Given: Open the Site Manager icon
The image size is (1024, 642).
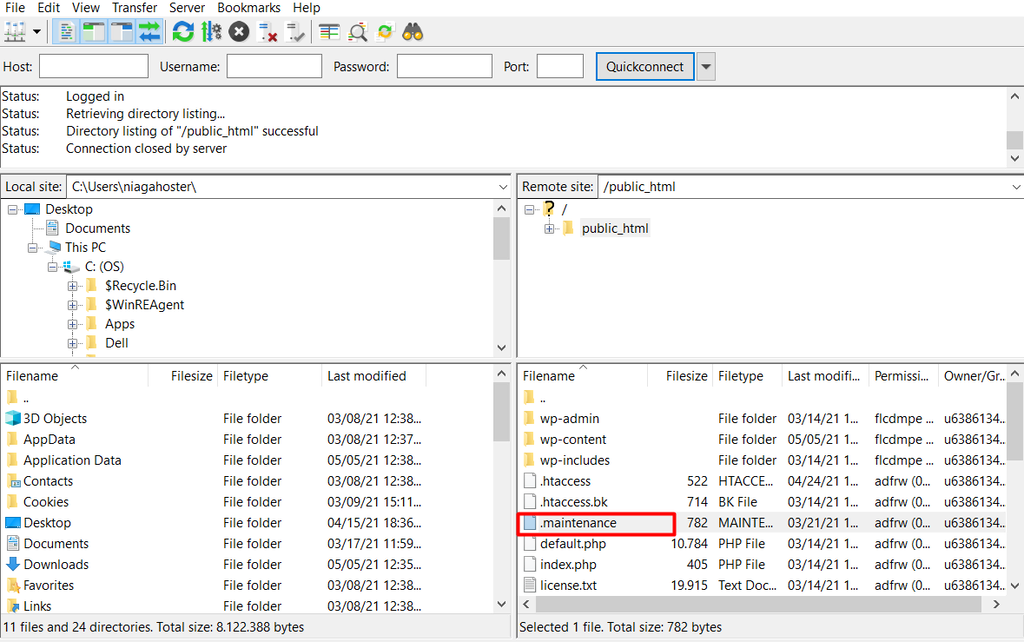Looking at the screenshot, I should click(15, 32).
